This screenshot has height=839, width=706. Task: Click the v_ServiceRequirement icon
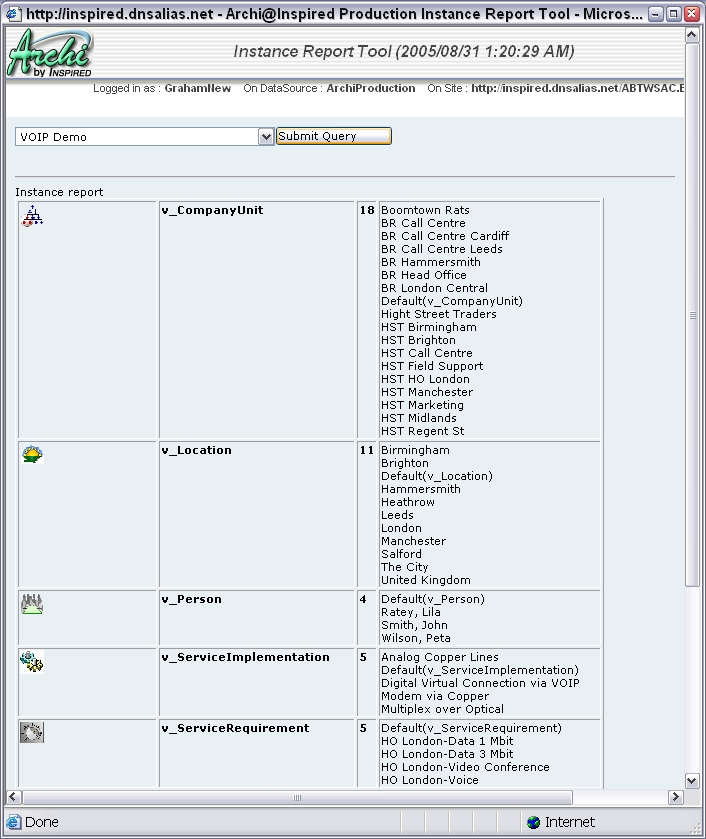point(32,733)
